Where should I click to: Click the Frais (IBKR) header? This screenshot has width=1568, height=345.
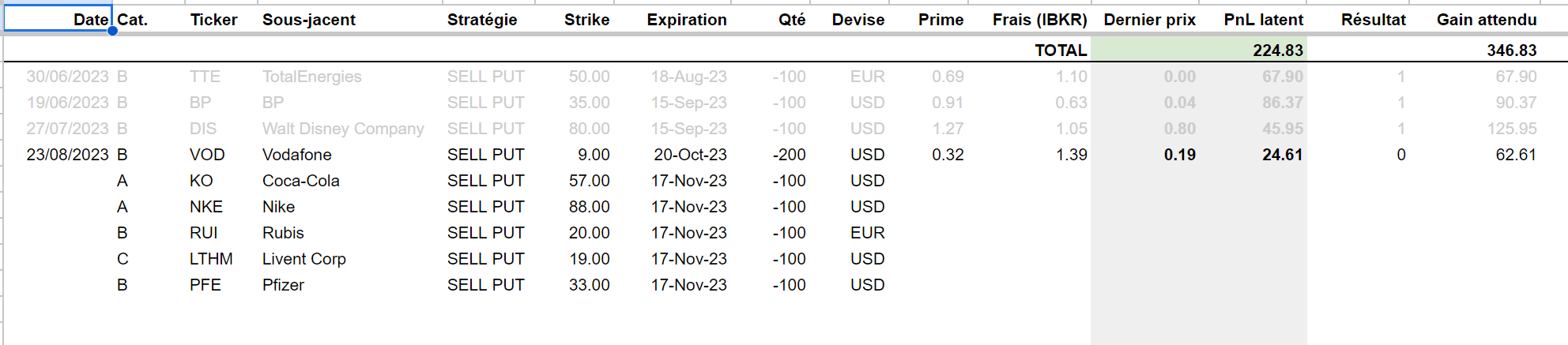pyautogui.click(x=1039, y=20)
